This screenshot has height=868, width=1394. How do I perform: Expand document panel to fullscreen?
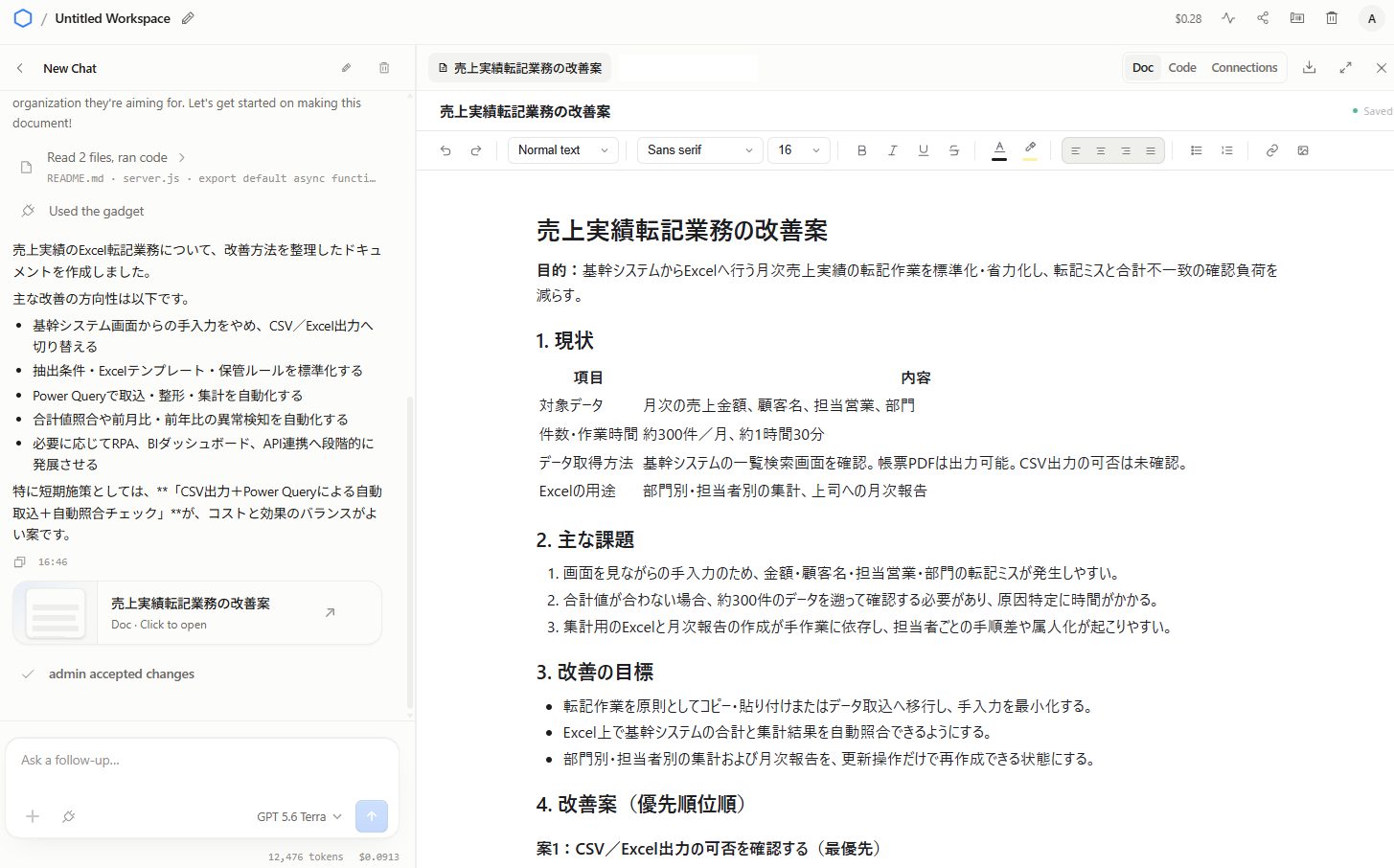pyautogui.click(x=1346, y=67)
